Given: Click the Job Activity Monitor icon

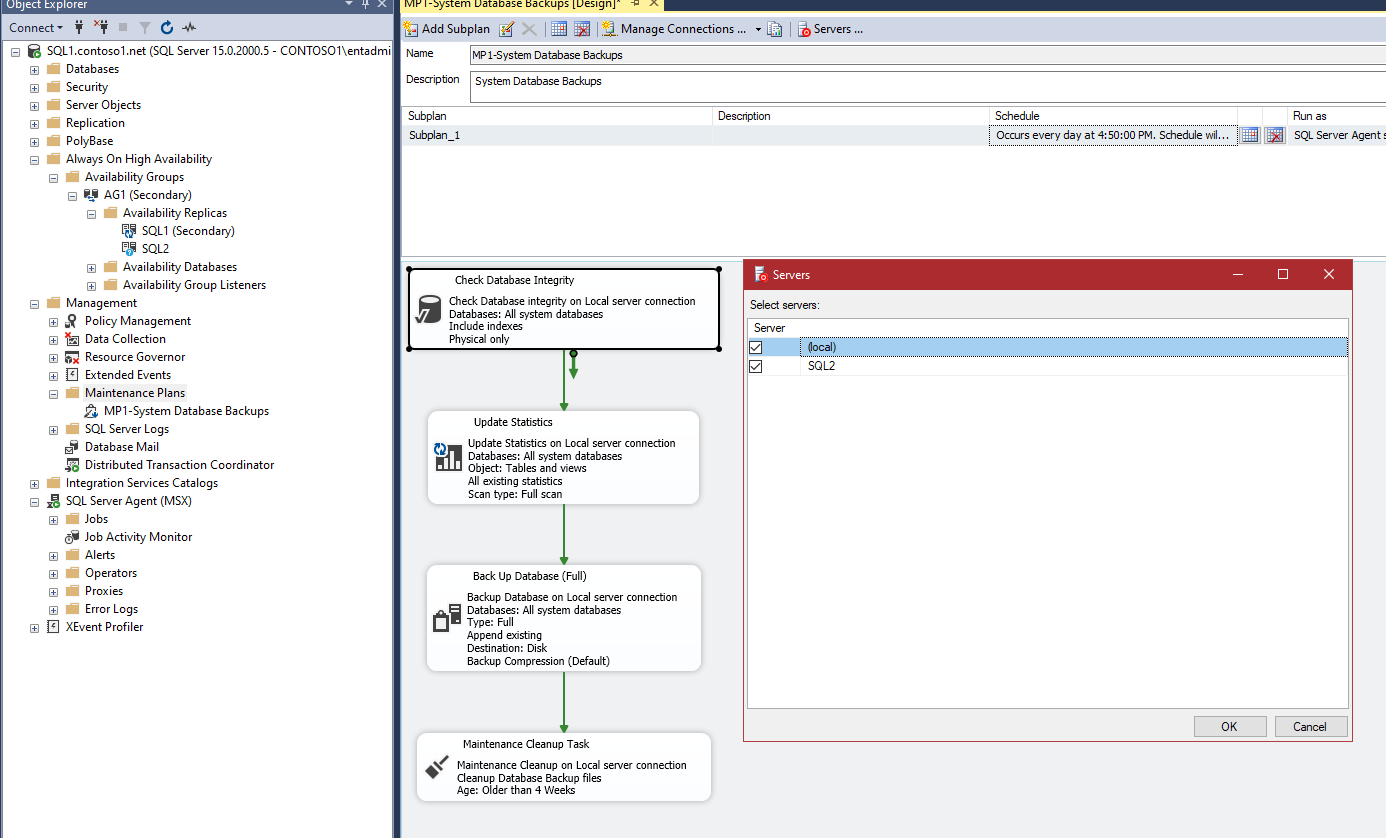Looking at the screenshot, I should [x=72, y=537].
